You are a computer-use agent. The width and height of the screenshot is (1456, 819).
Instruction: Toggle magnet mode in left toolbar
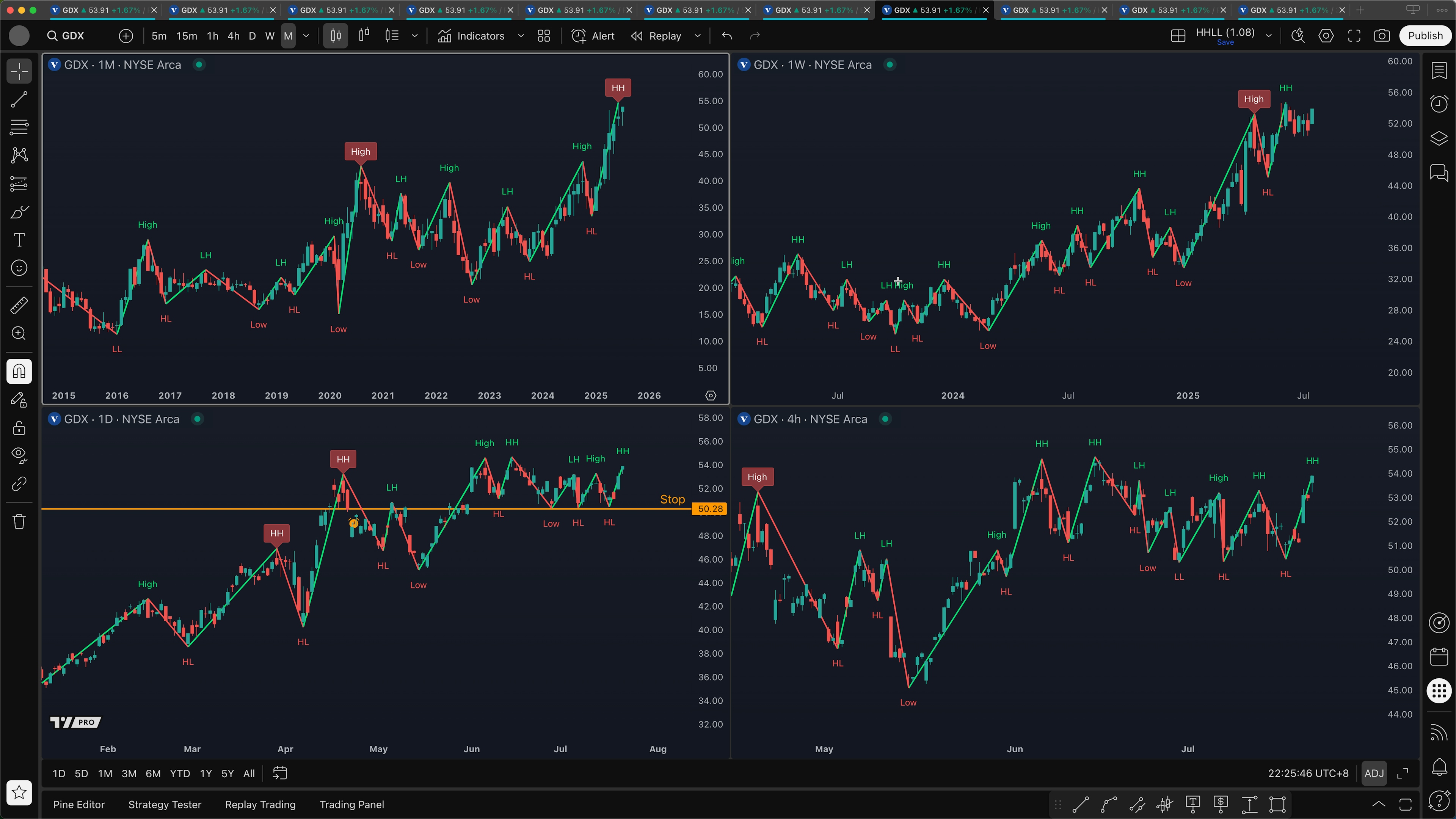click(19, 371)
